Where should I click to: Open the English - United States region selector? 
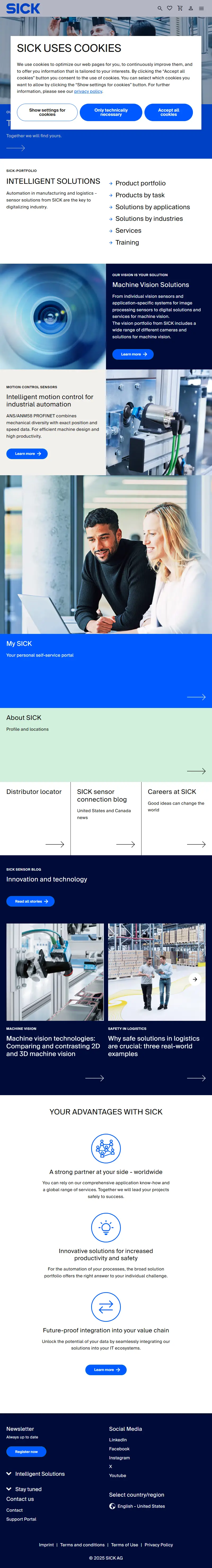click(137, 1506)
